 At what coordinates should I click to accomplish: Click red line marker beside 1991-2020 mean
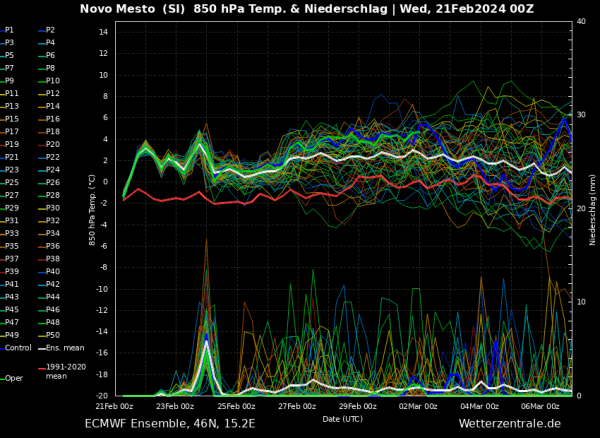(42, 369)
